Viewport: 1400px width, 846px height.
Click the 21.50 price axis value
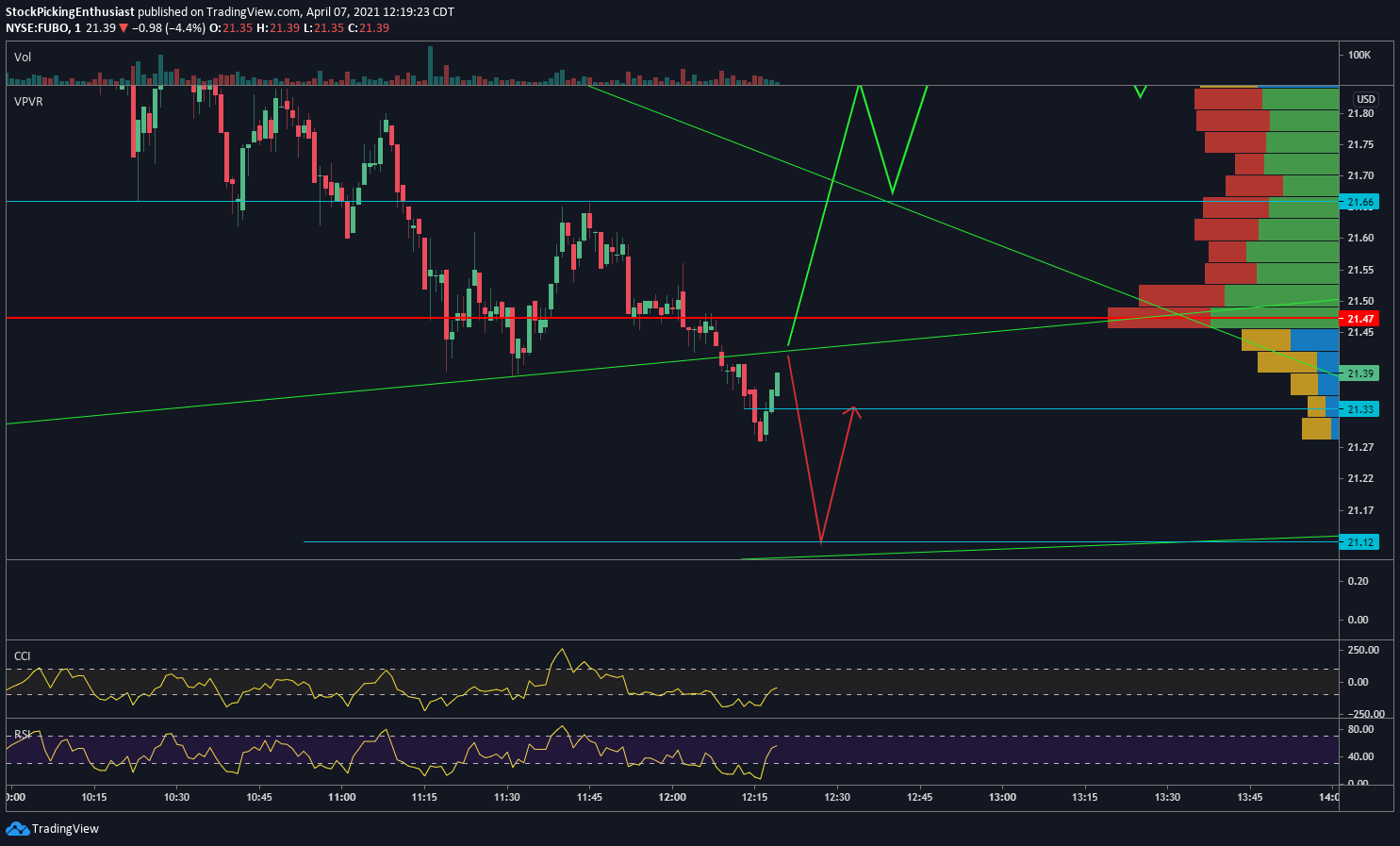[x=1360, y=301]
